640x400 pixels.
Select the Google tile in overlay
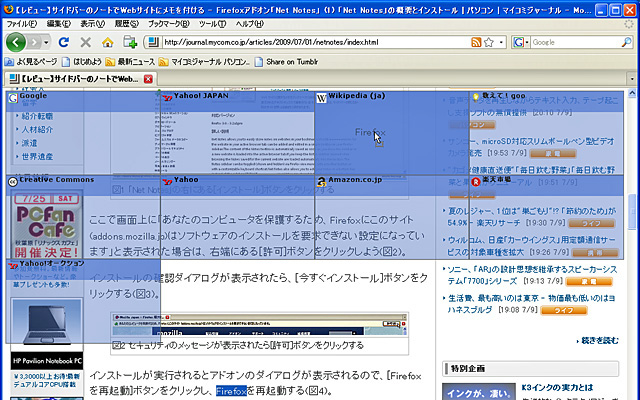(83, 133)
